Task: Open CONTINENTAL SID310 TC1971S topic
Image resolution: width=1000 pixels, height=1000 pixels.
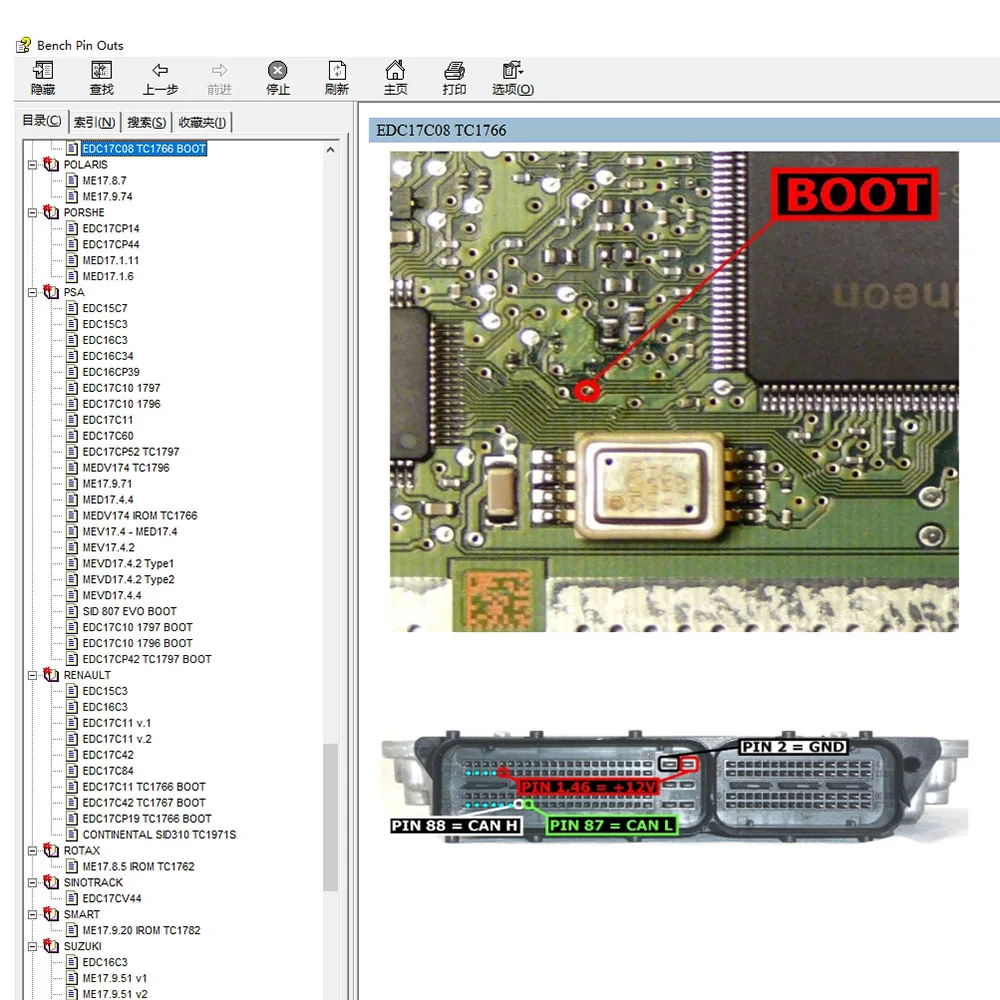Action: click(159, 835)
